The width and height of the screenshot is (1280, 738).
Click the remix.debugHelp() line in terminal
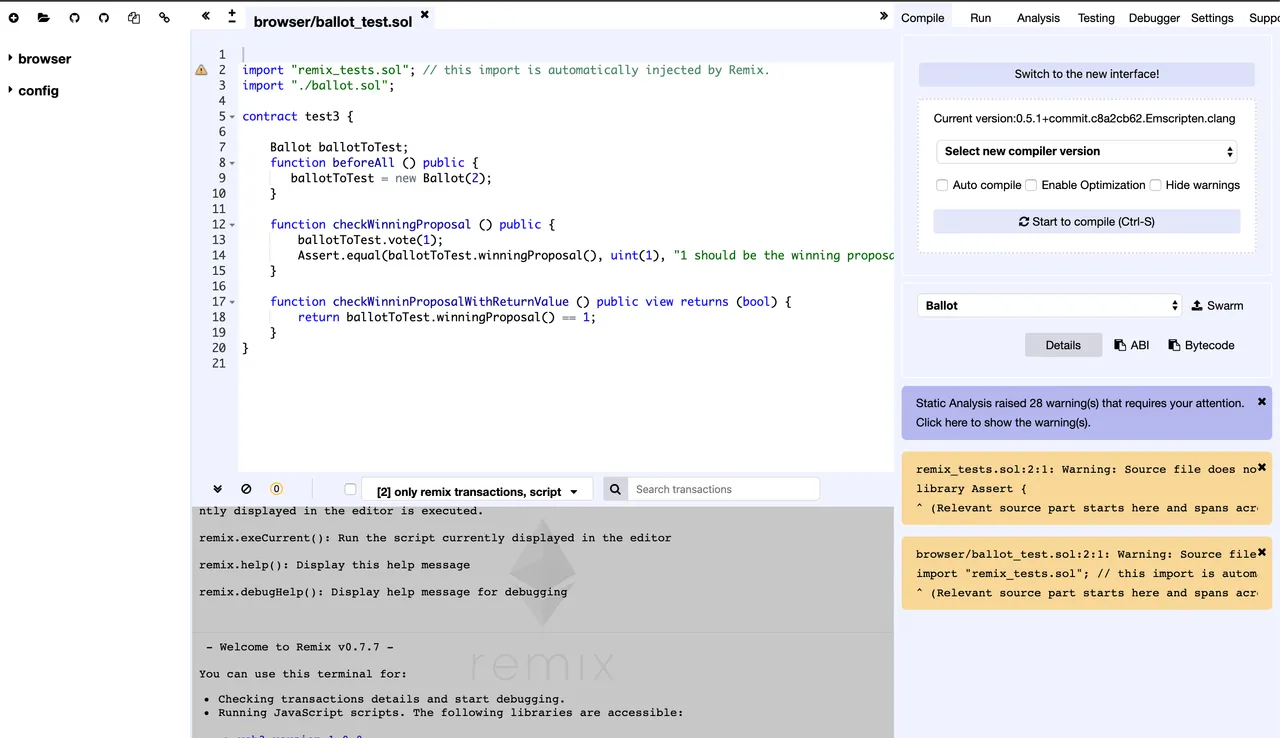[x=383, y=592]
